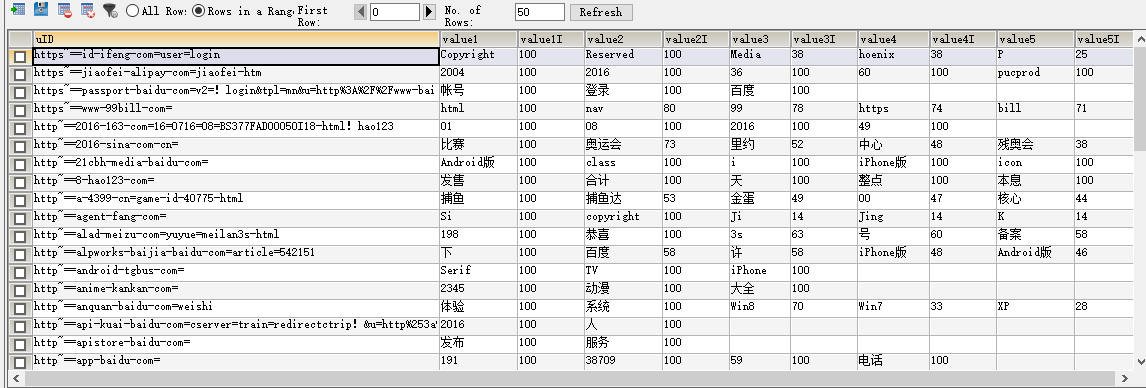Click the insert row icon

19,10
